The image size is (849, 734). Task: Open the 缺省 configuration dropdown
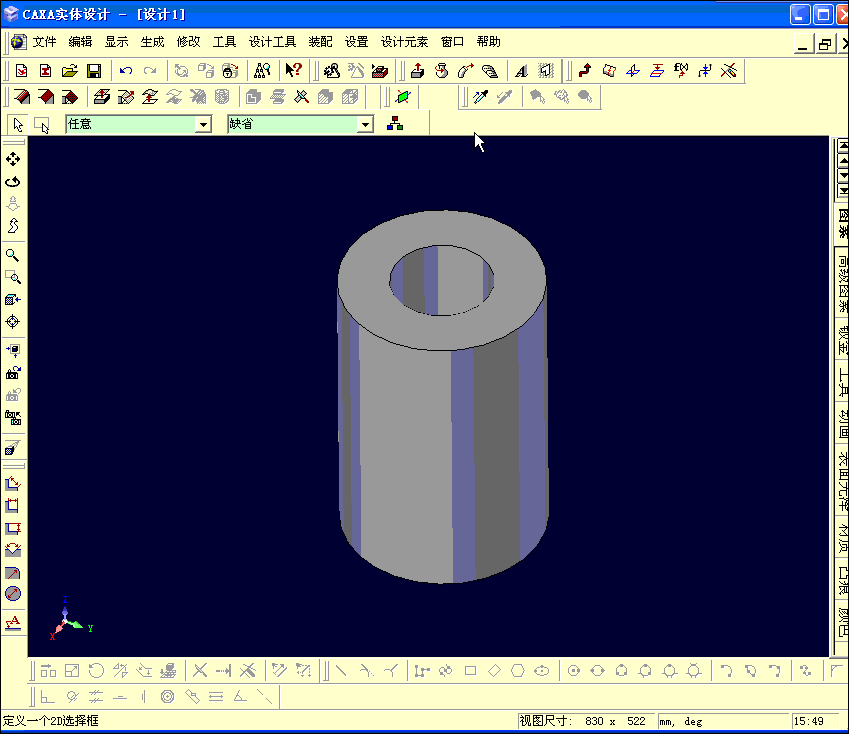pyautogui.click(x=365, y=124)
